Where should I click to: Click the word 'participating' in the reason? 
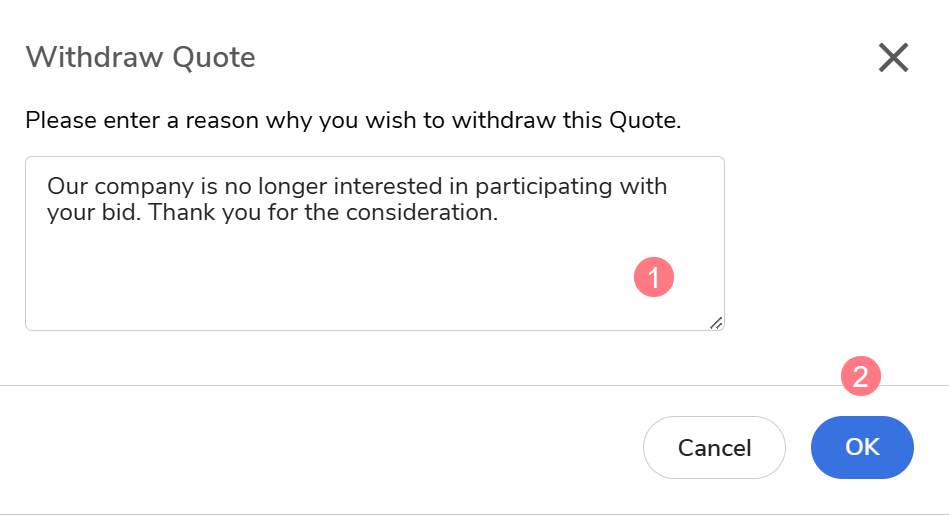point(543,187)
